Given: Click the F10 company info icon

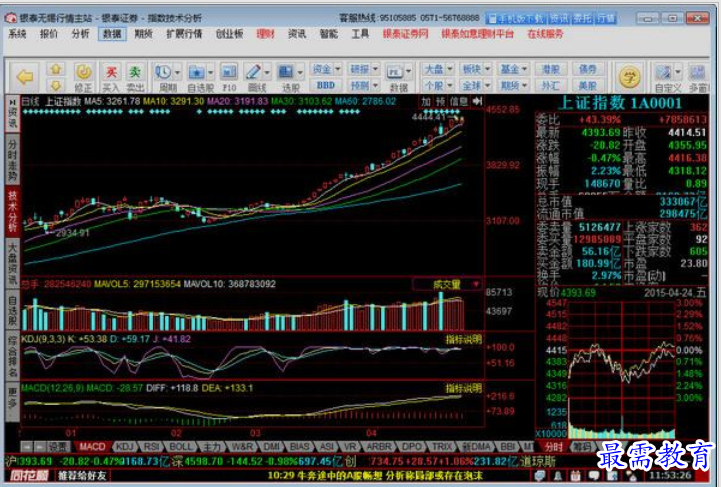Looking at the screenshot, I should (x=229, y=73).
